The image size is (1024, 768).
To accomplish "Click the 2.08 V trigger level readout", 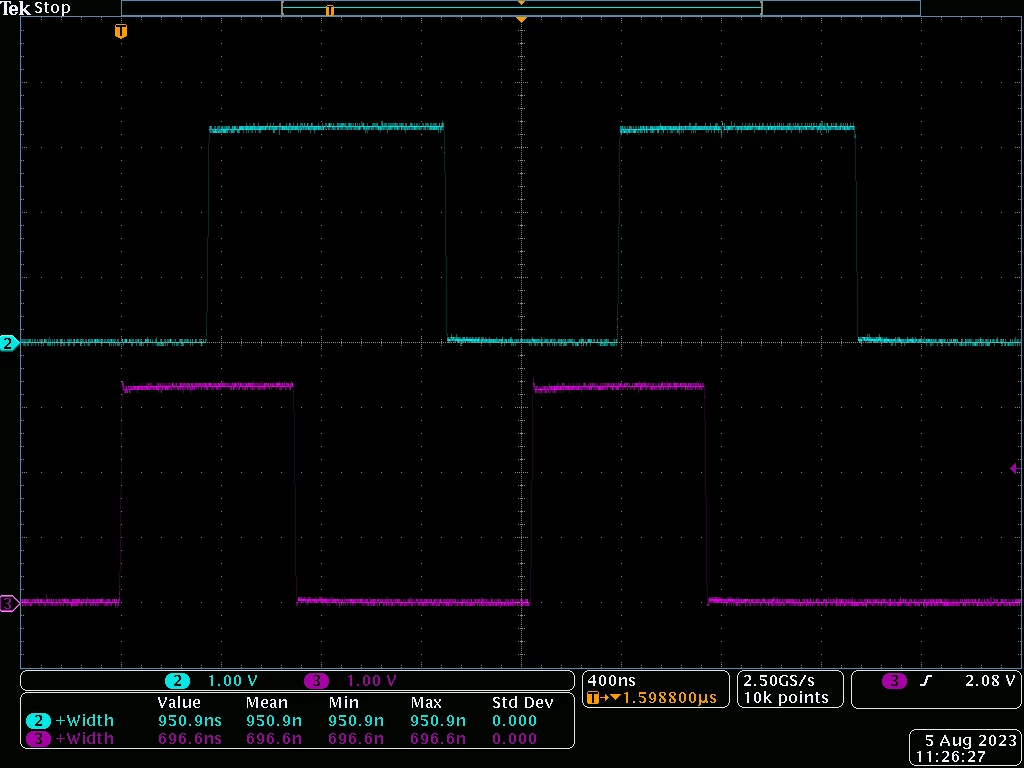I will click(x=990, y=680).
